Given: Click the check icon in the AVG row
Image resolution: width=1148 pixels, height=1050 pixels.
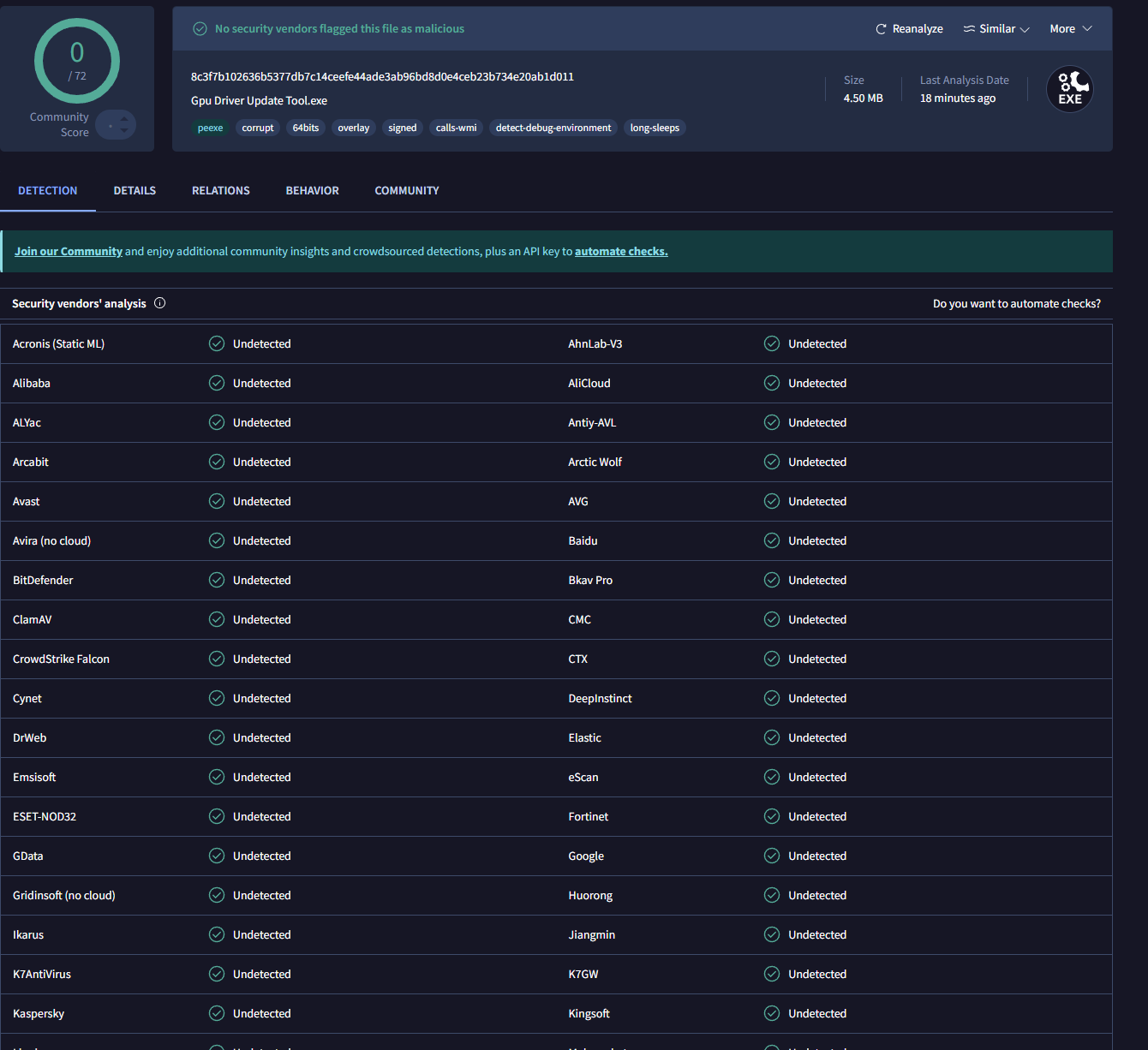Looking at the screenshot, I should (x=772, y=501).
